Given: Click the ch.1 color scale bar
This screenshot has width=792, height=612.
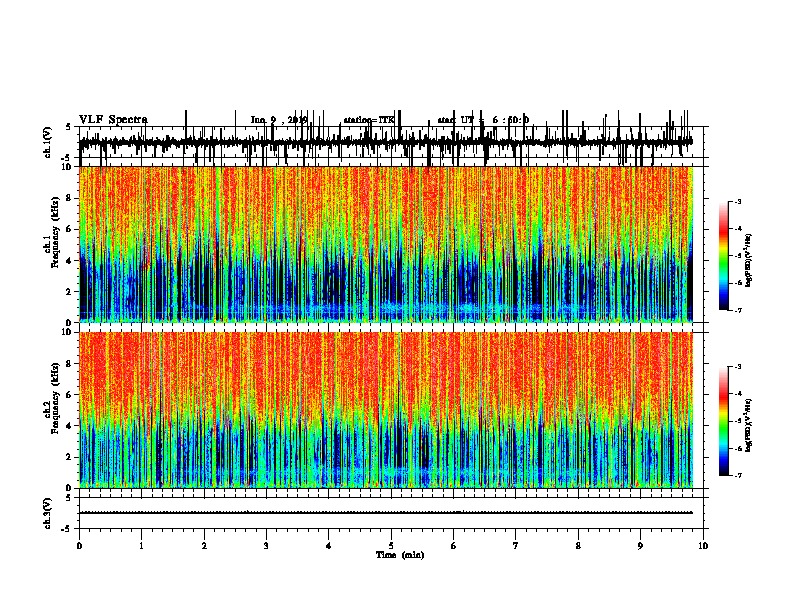Looking at the screenshot, I should tap(724, 256).
